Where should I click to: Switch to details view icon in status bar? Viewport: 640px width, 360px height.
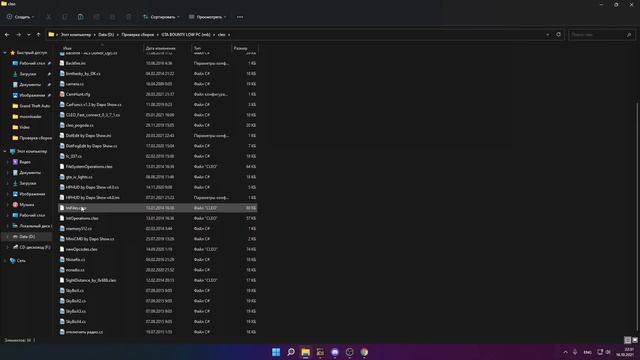pyautogui.click(x=627, y=340)
